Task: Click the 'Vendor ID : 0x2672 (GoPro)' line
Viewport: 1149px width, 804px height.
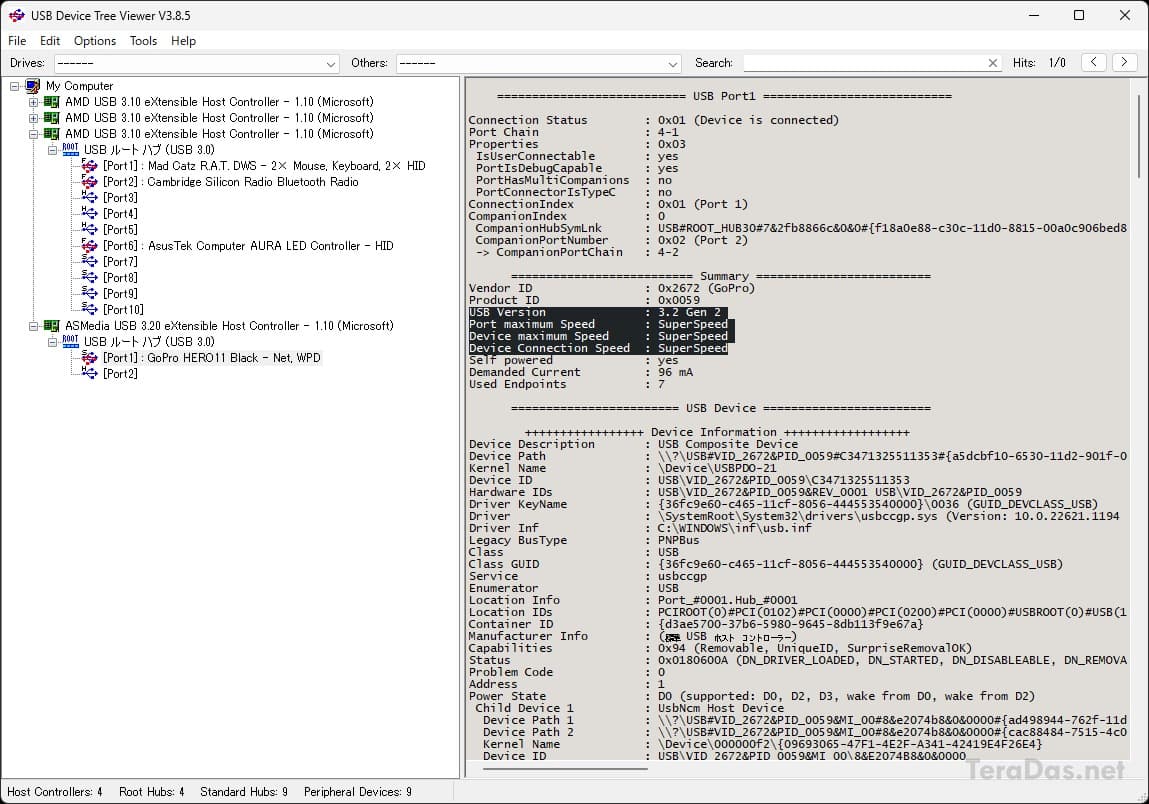Action: click(x=612, y=288)
